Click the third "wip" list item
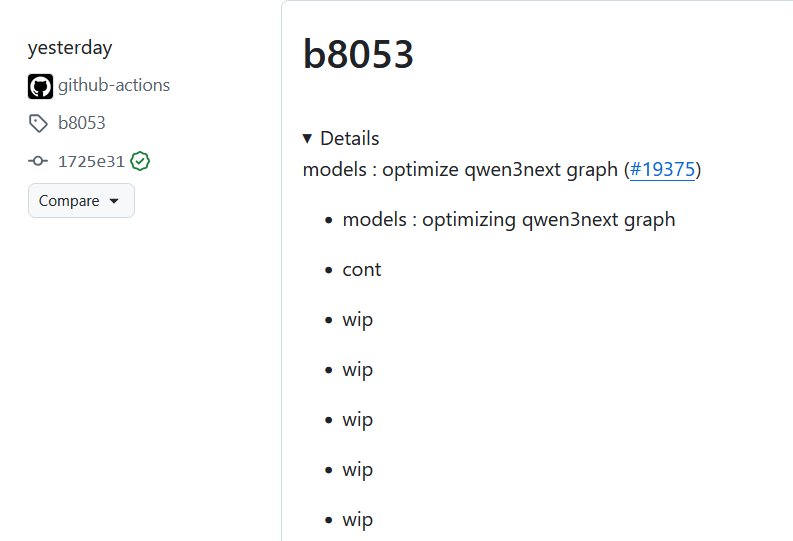The height and width of the screenshot is (541, 793). (x=357, y=420)
